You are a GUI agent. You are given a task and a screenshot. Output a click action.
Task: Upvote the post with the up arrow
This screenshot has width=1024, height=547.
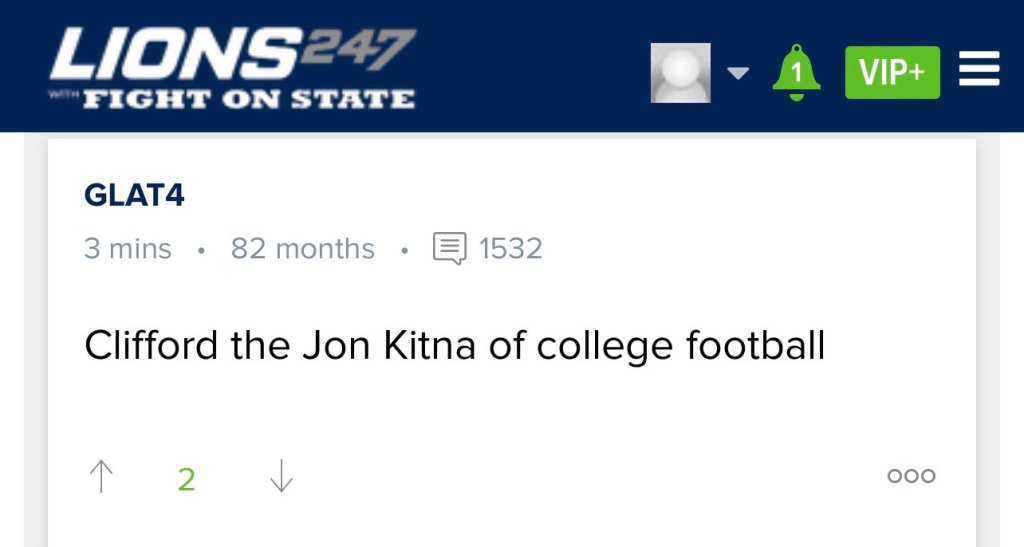101,477
